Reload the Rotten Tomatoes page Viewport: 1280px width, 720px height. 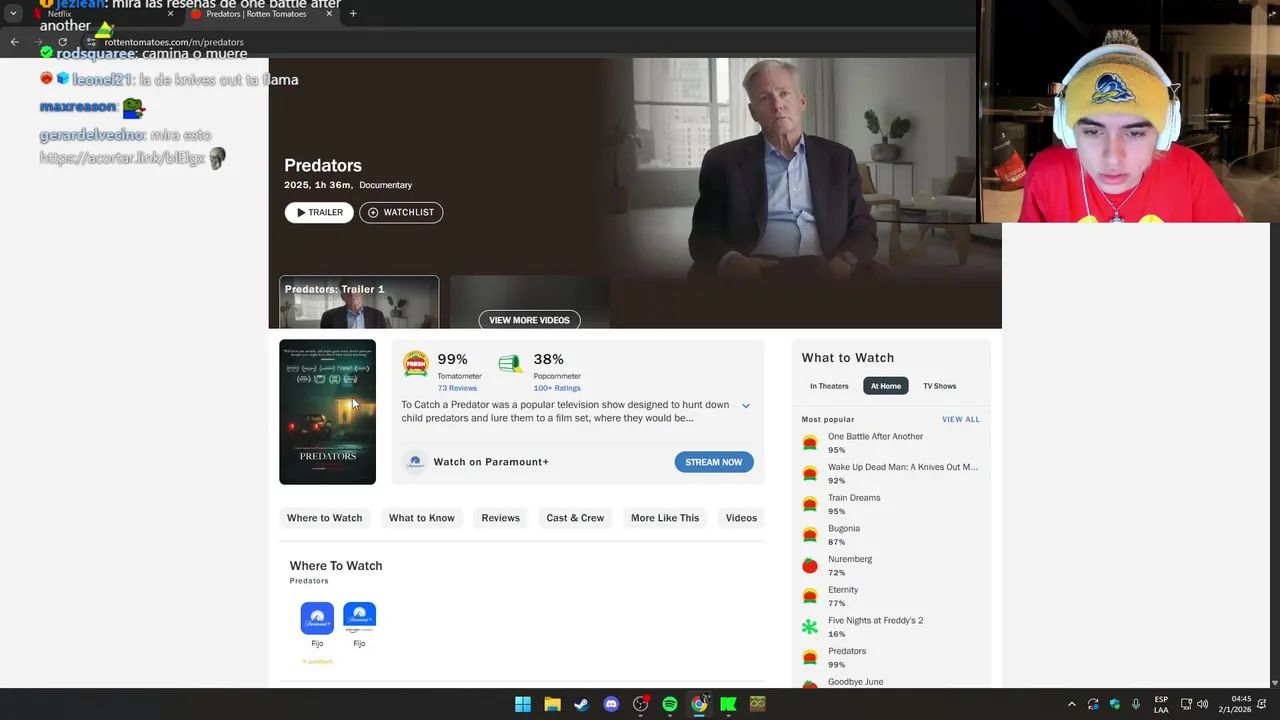pos(62,42)
